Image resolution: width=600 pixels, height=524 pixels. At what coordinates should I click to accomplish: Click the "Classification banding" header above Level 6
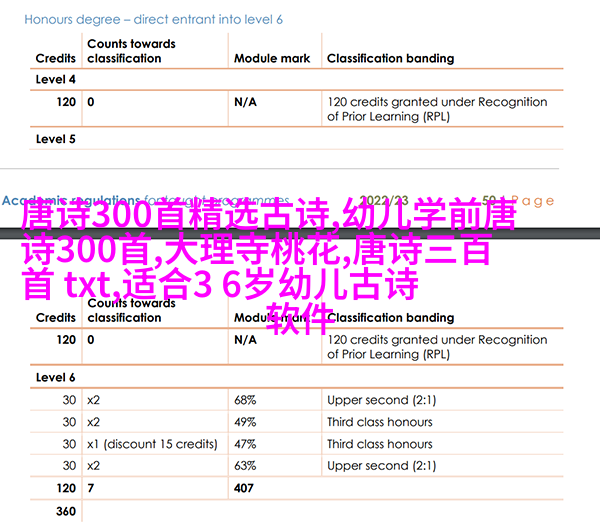(x=390, y=318)
